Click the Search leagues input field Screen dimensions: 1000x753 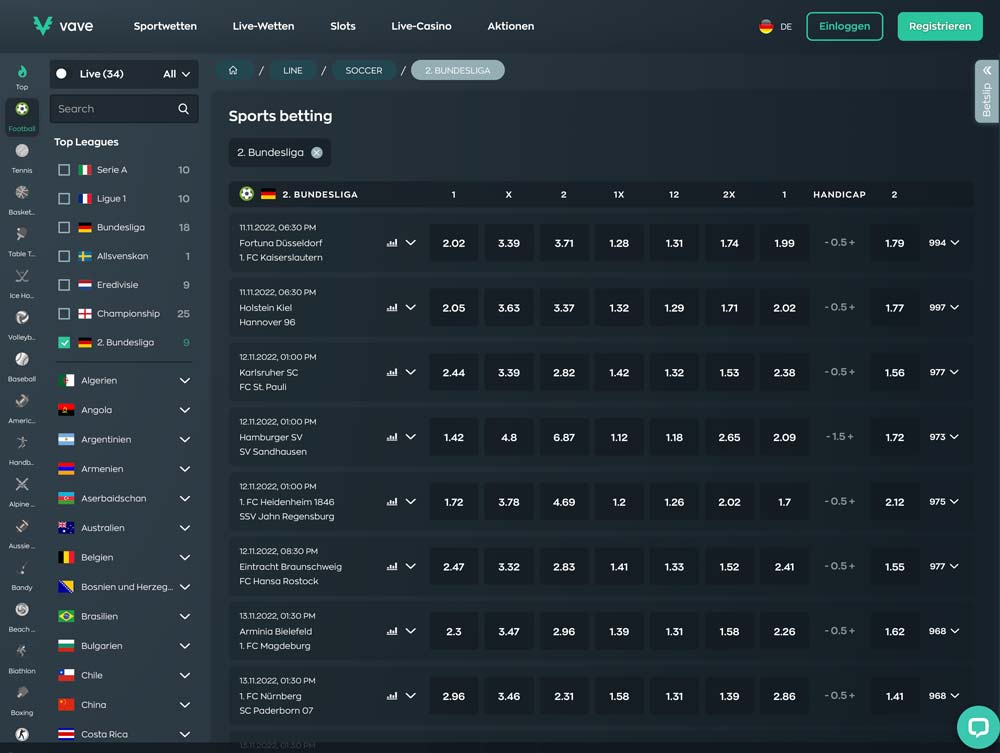(124, 109)
